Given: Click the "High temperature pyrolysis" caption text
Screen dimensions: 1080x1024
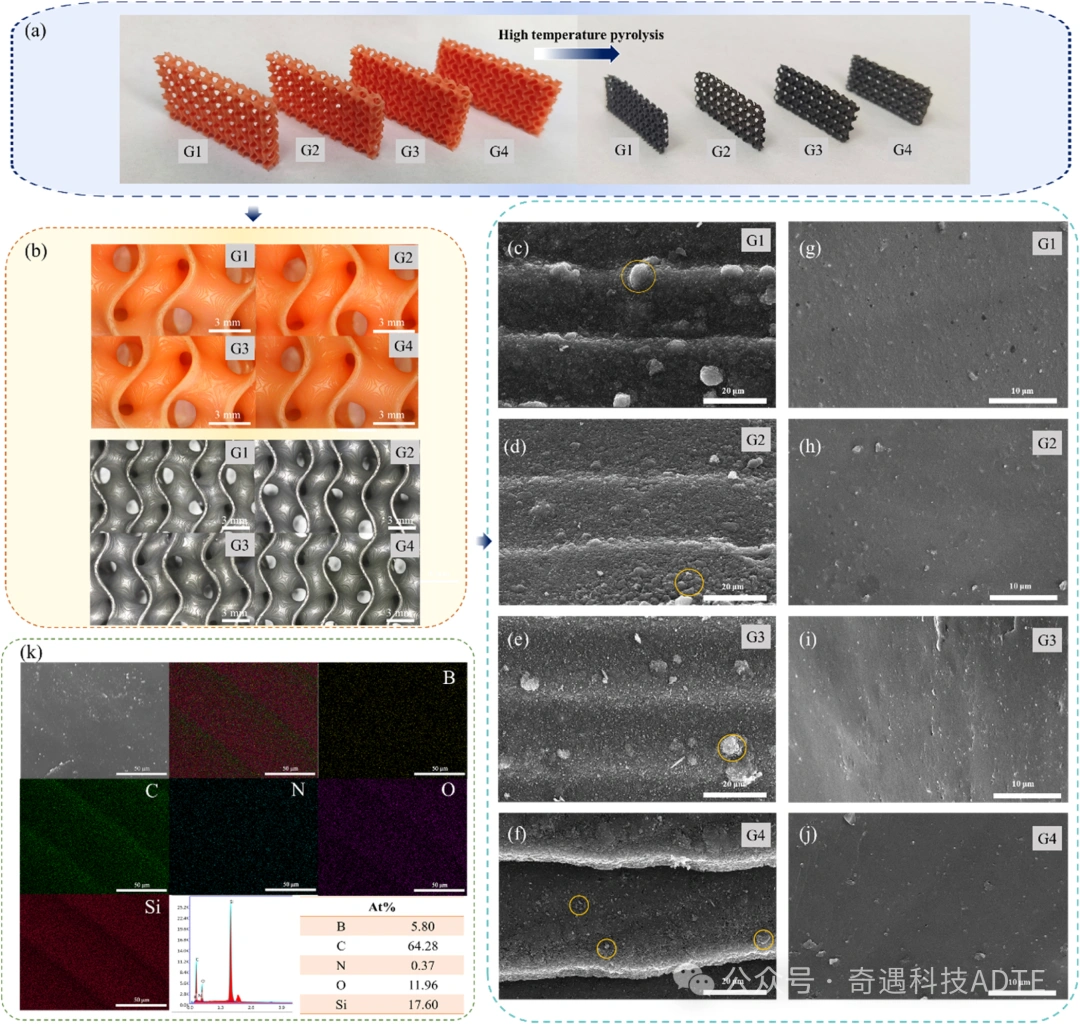Looking at the screenshot, I should [581, 34].
